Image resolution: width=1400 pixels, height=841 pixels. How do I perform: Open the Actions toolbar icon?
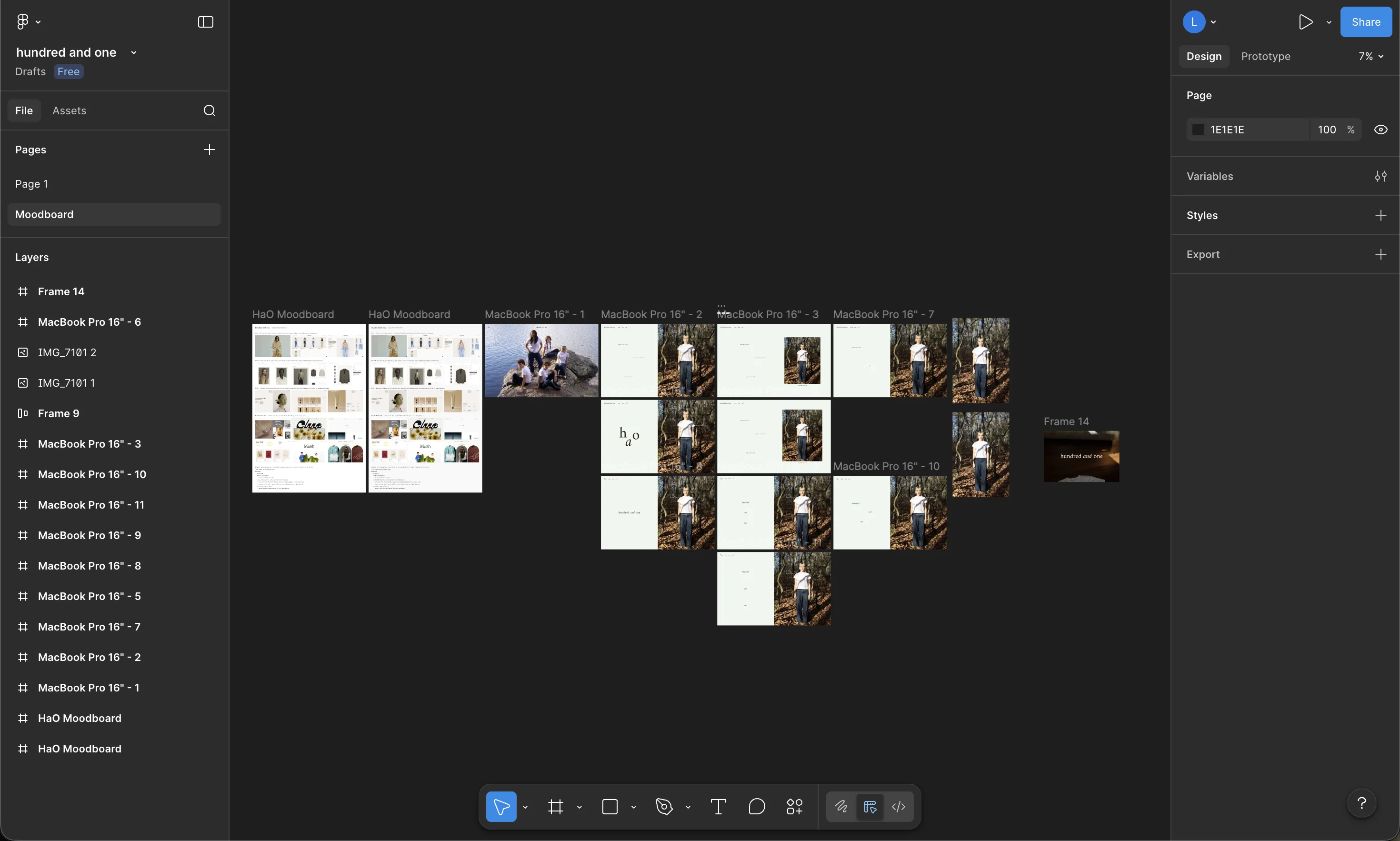[x=794, y=806]
